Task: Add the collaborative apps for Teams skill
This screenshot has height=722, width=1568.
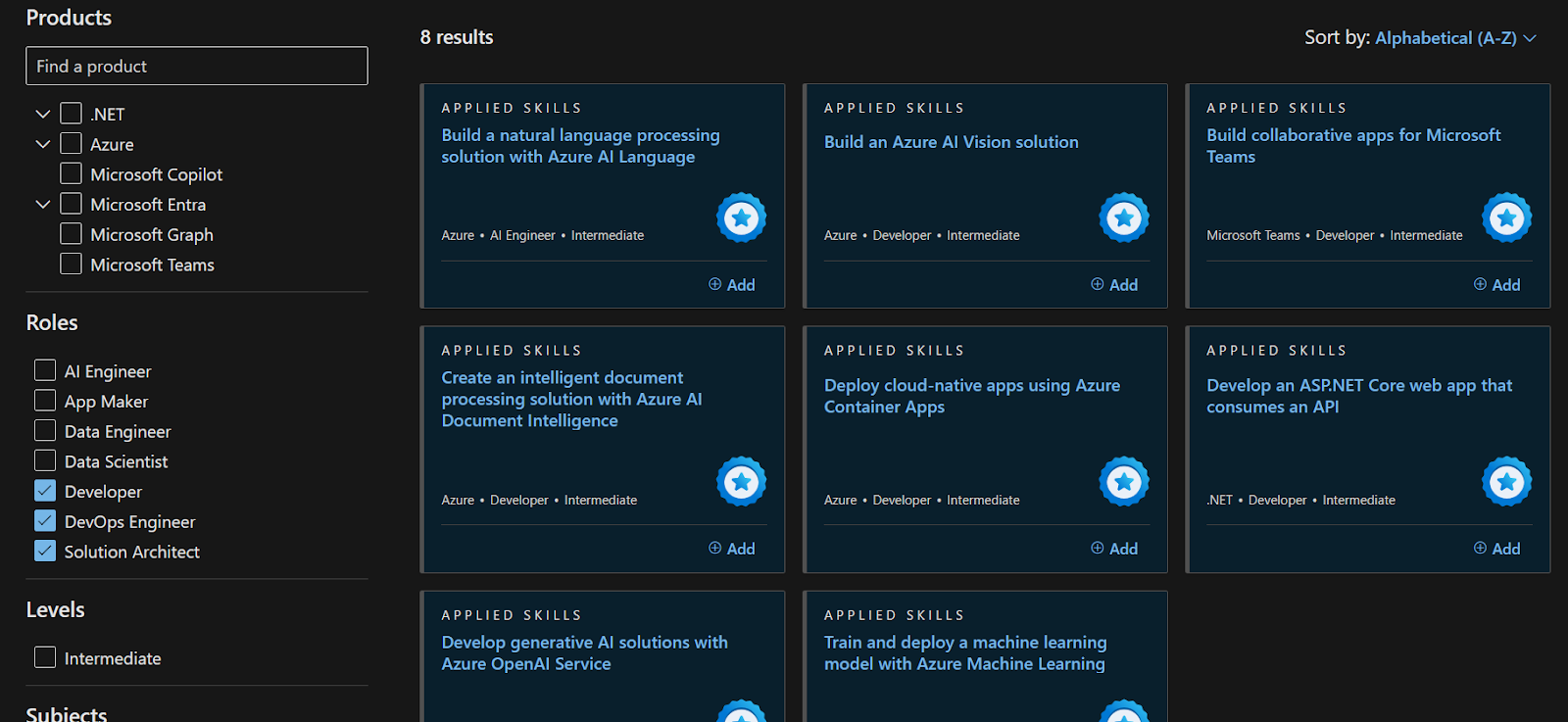Action: 1497,285
